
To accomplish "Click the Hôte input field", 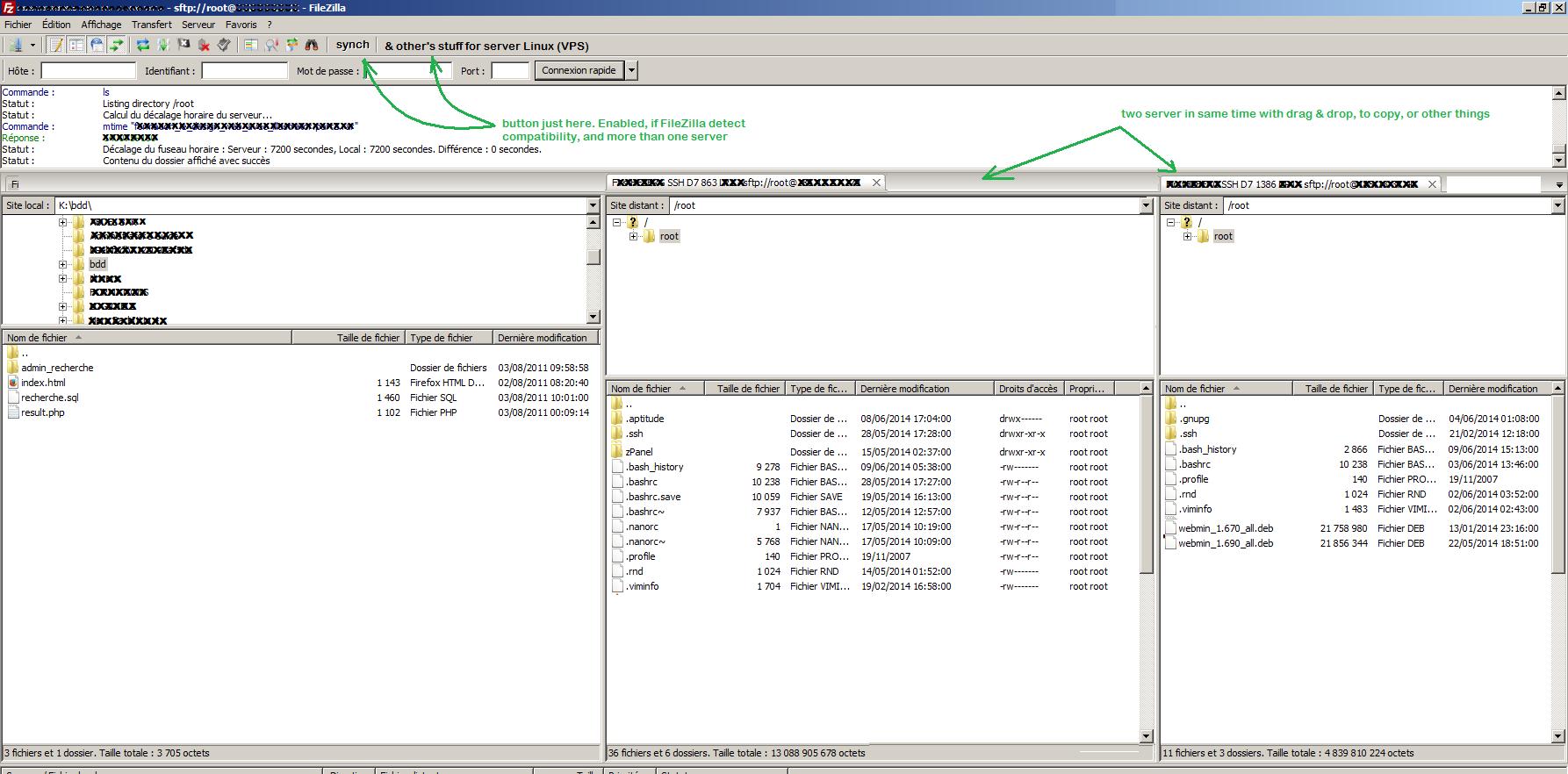I will [89, 71].
